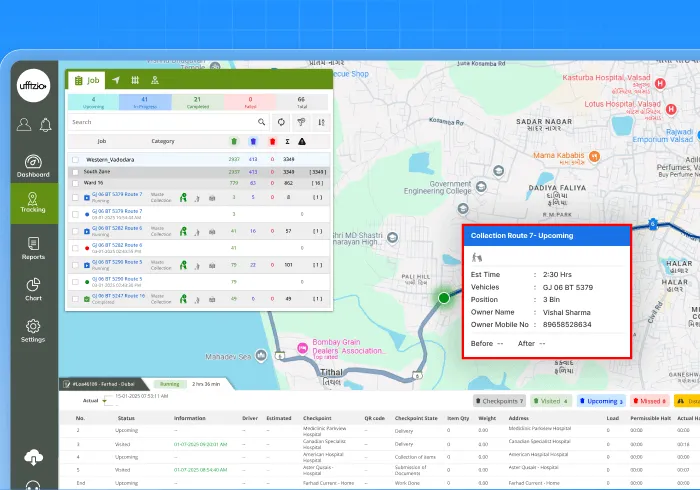
Task: Open Settings from the sidebar
Action: (x=32, y=331)
